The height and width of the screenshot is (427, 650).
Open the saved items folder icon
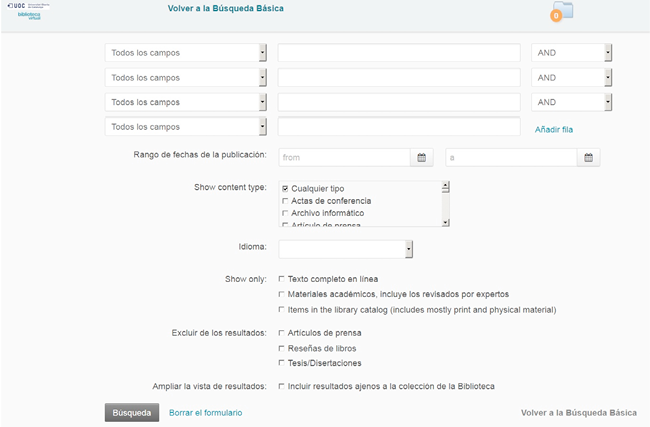(562, 13)
